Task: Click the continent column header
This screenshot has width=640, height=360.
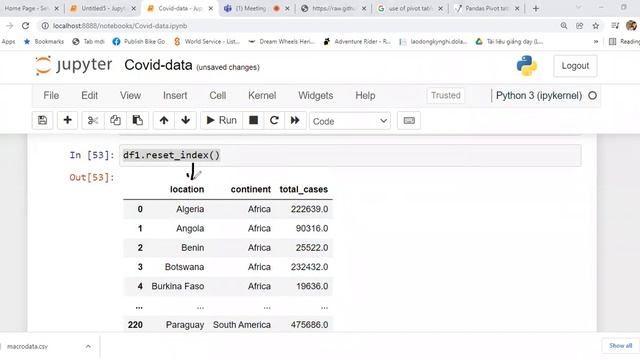Action: click(x=251, y=189)
